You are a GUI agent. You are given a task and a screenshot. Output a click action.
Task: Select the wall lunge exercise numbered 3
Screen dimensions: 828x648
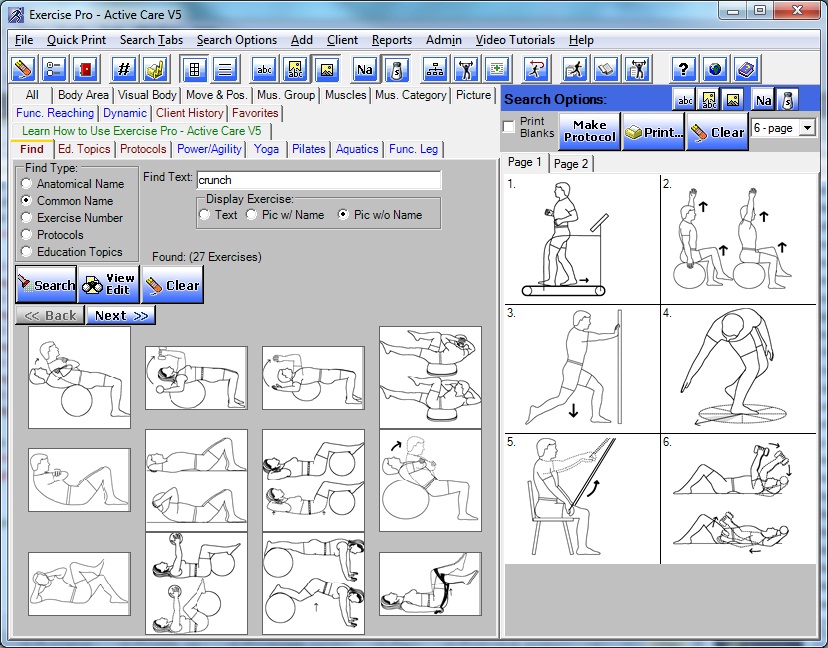click(582, 369)
